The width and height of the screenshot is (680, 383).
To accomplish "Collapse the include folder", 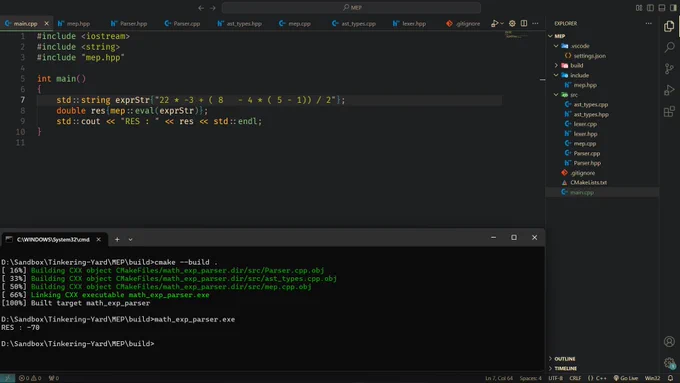I will tap(556, 75).
